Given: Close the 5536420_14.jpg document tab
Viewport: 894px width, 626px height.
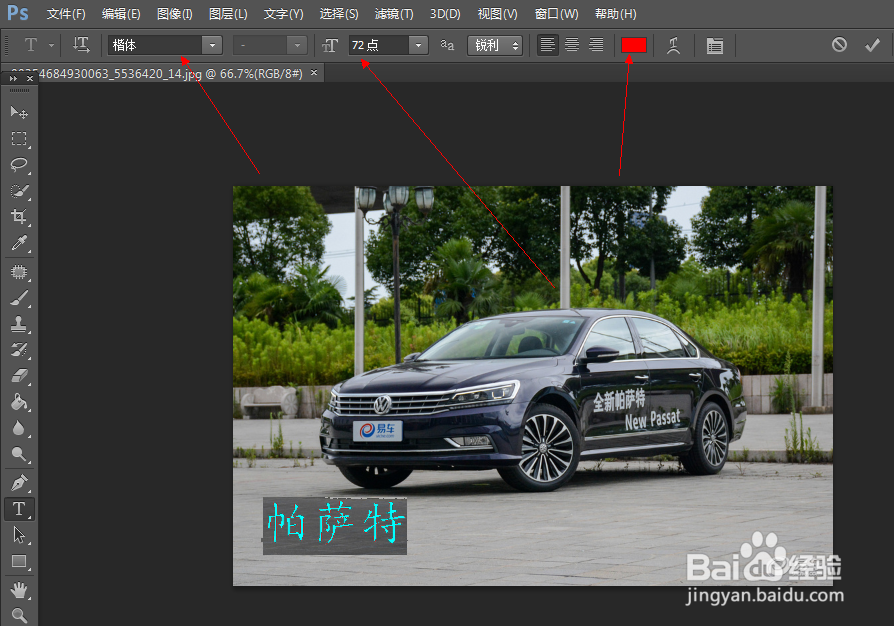Looking at the screenshot, I should (x=314, y=73).
